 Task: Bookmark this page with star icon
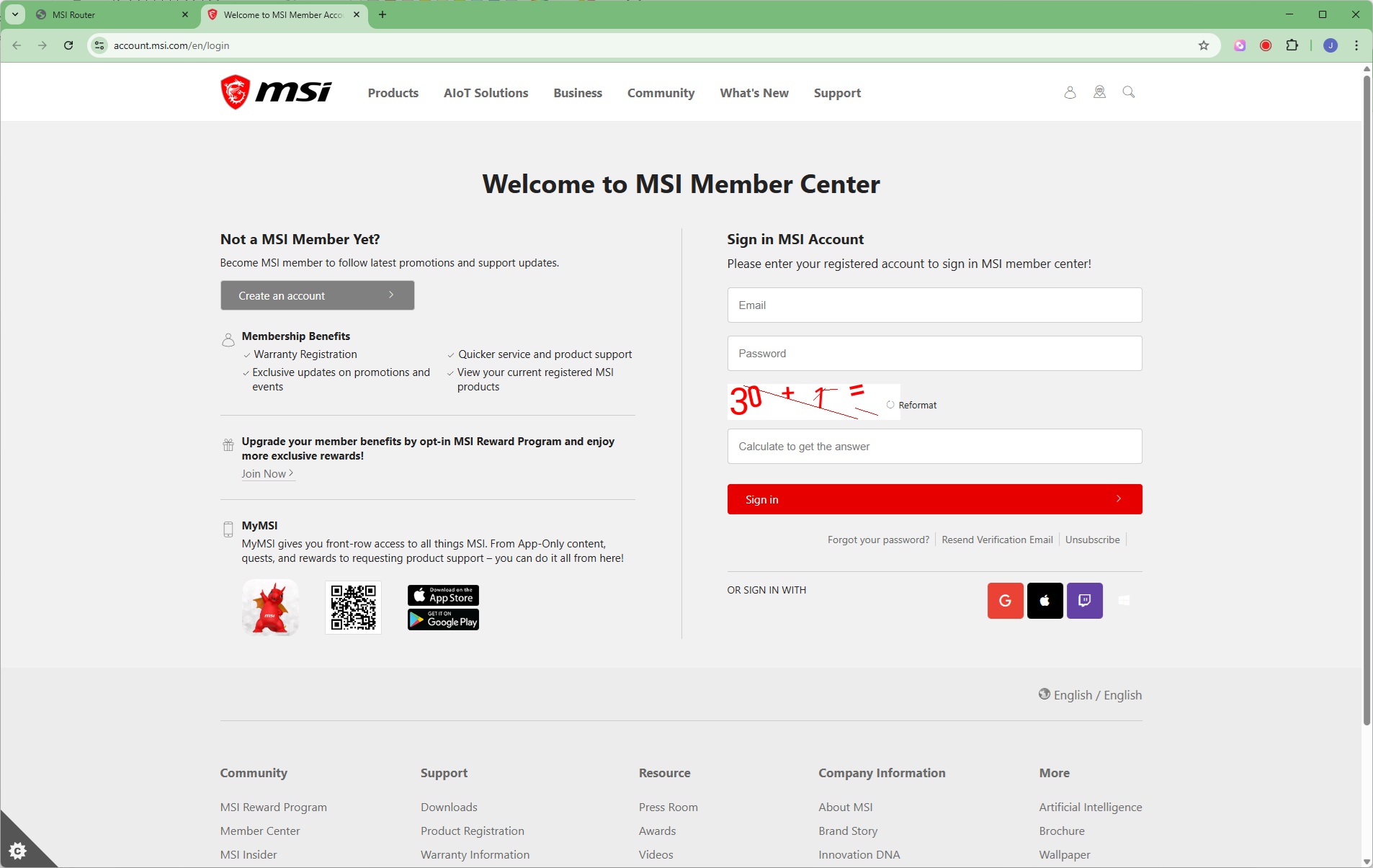tap(1204, 45)
